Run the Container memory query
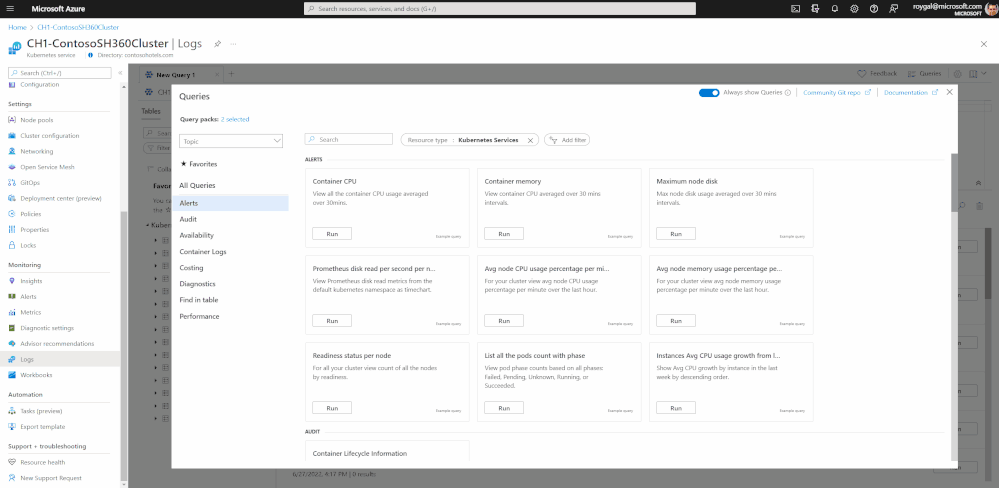 pyautogui.click(x=504, y=234)
